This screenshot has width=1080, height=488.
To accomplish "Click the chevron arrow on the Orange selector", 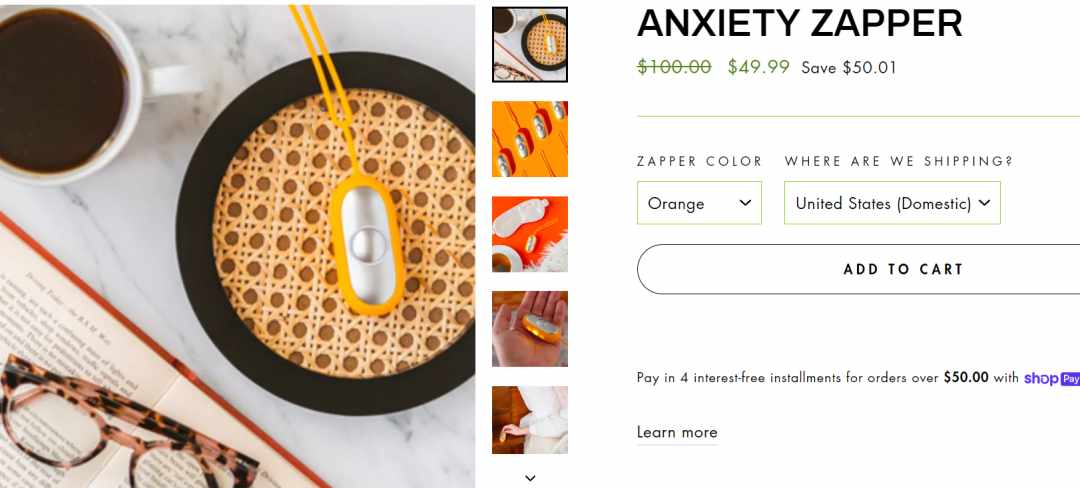I will [x=745, y=202].
